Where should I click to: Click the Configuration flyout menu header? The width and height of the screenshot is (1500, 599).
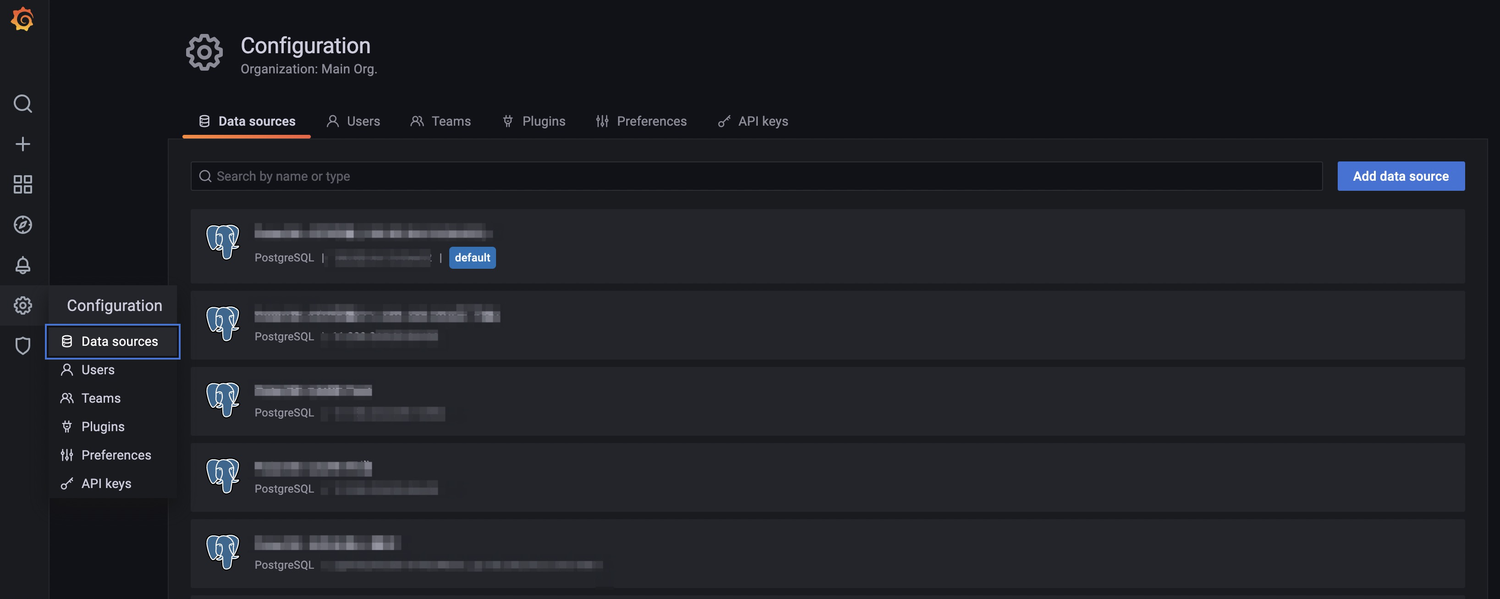click(x=114, y=306)
